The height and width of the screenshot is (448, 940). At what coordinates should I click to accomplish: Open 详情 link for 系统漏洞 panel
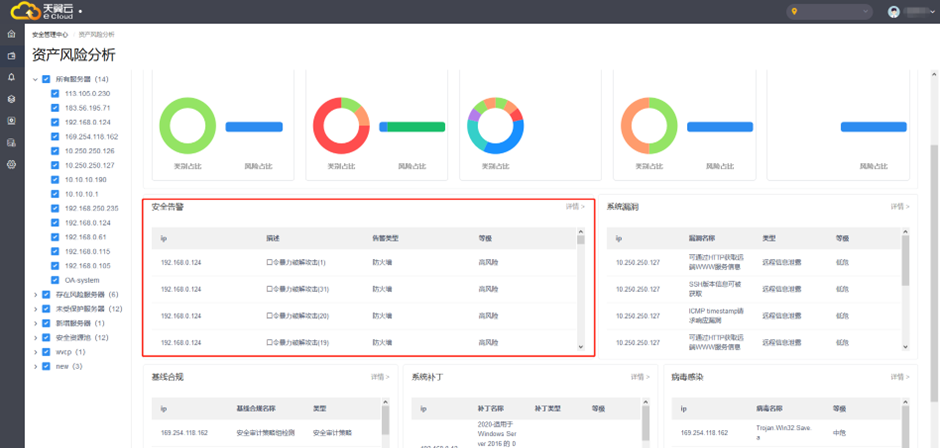click(x=900, y=207)
